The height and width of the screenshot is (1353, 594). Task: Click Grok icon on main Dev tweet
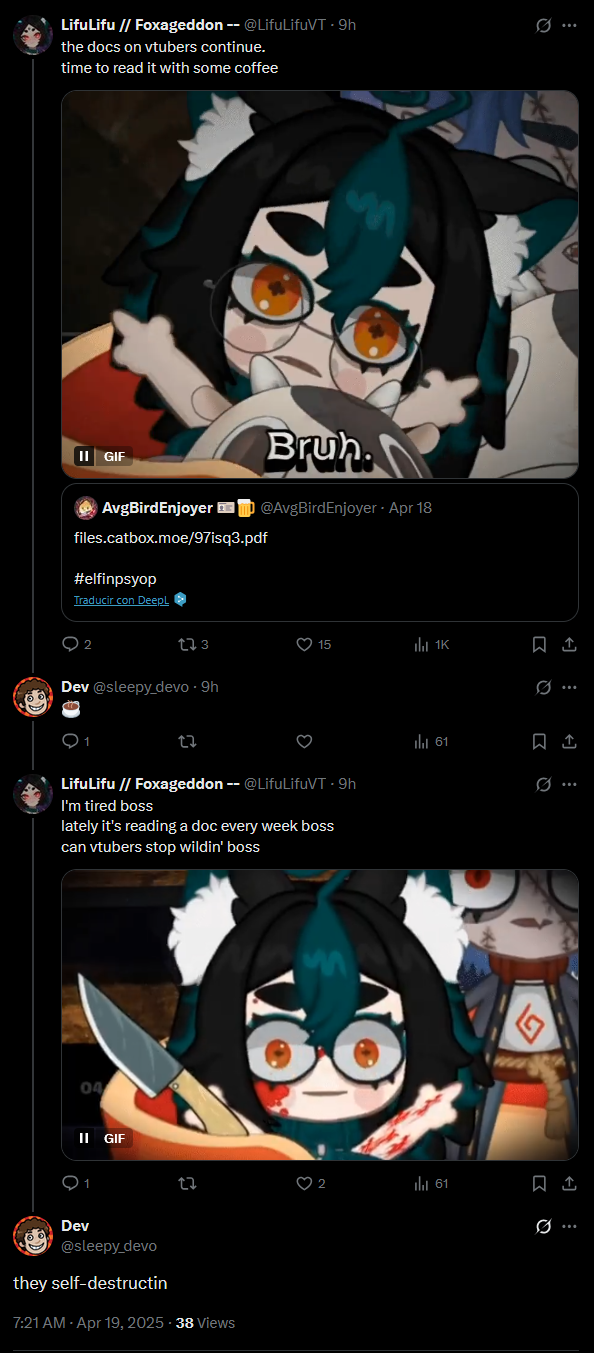(x=544, y=1226)
